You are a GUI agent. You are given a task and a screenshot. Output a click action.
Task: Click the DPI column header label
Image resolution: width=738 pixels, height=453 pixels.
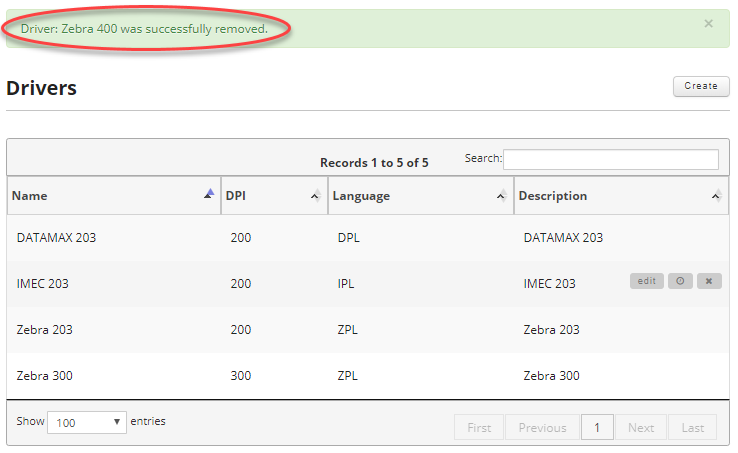[236, 196]
